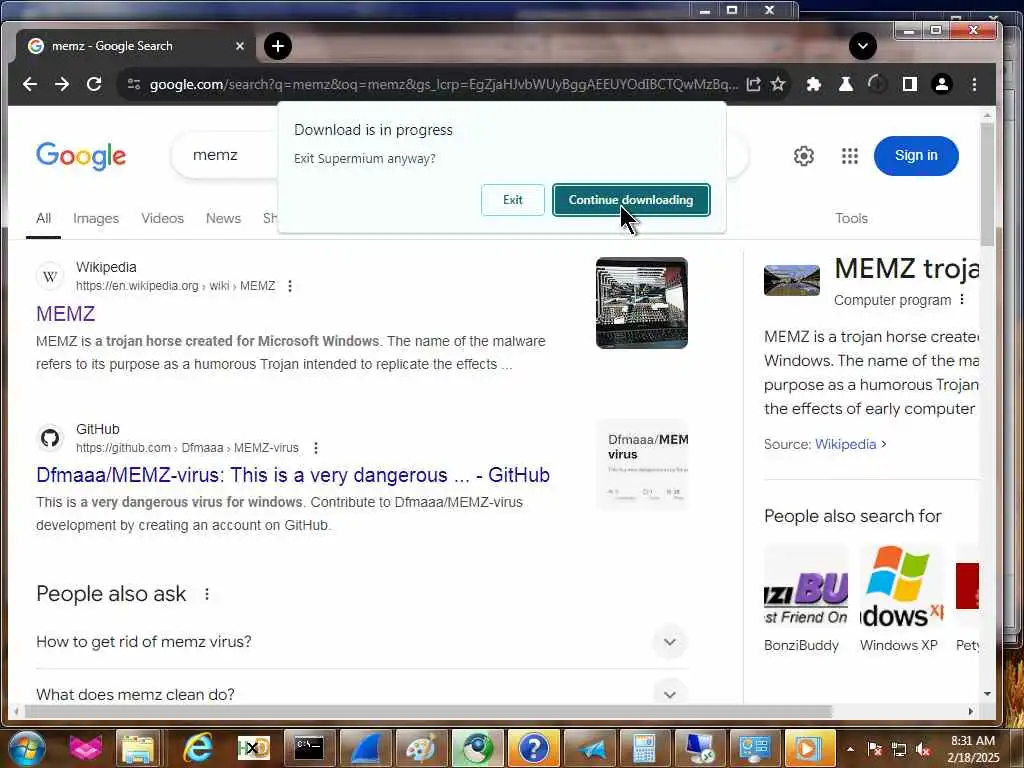Close the memz - Google Search tab
The width and height of the screenshot is (1024, 768).
pyautogui.click(x=240, y=46)
